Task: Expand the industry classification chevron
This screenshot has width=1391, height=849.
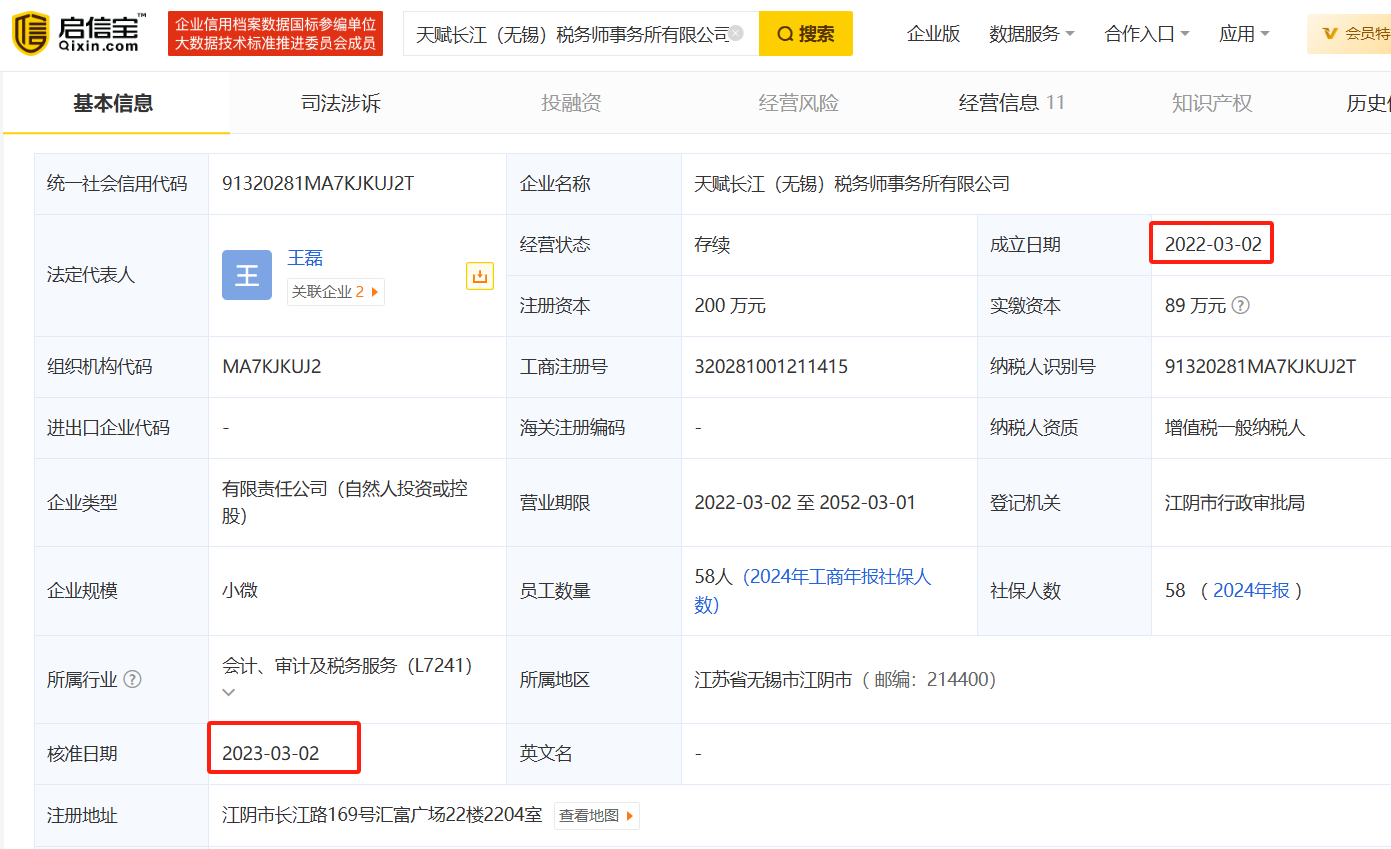Action: coord(229,692)
